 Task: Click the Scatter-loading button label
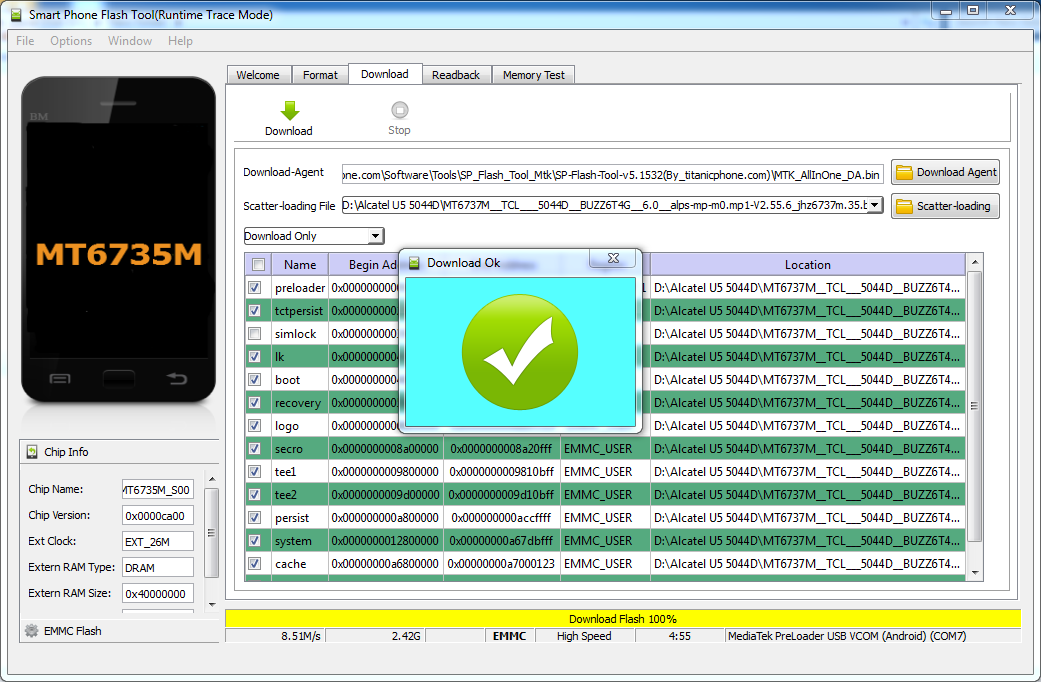[953, 207]
